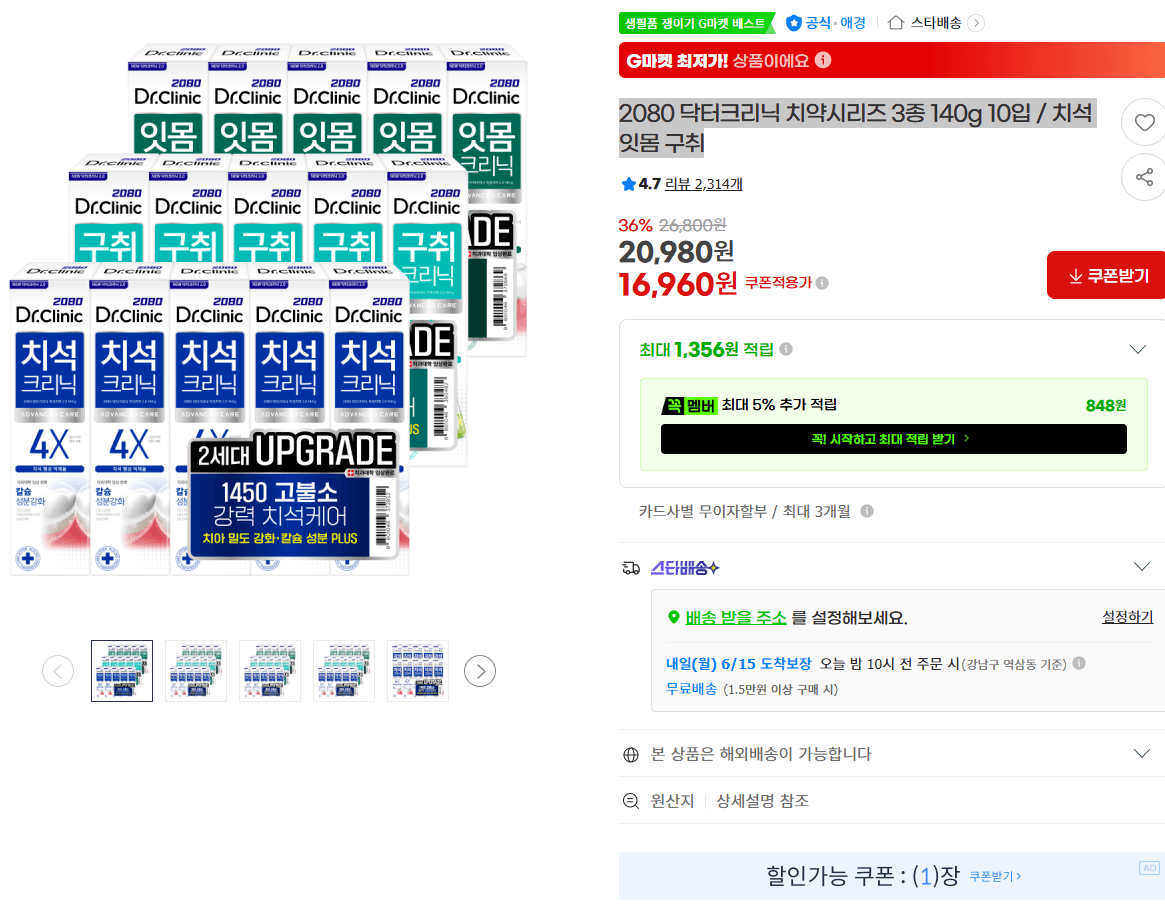Click the crossed-out 26,800원 original price
The height and width of the screenshot is (910, 1165).
pyautogui.click(x=692, y=225)
